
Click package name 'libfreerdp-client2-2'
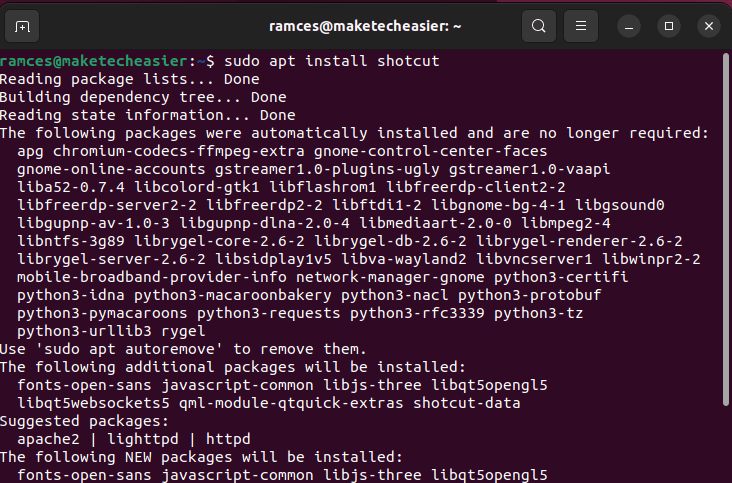pos(476,187)
